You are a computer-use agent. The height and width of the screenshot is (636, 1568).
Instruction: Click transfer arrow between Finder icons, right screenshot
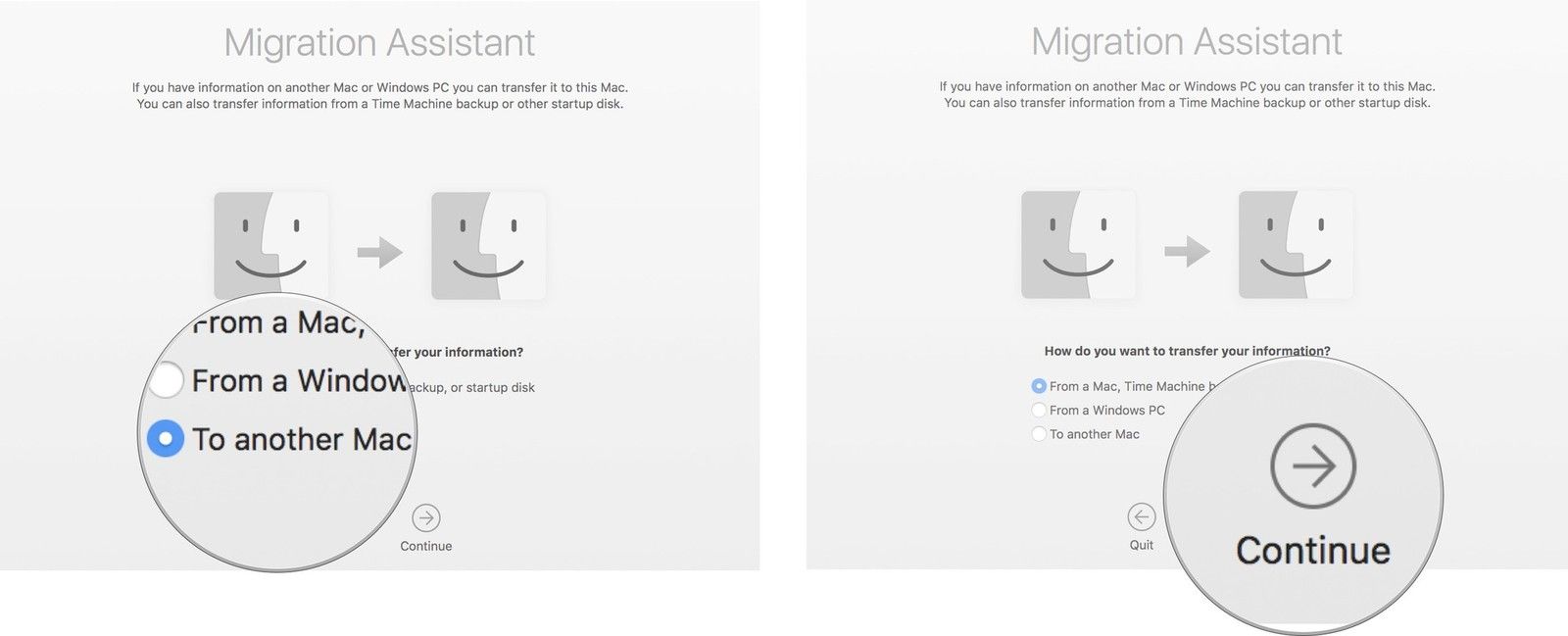pyautogui.click(x=1187, y=252)
